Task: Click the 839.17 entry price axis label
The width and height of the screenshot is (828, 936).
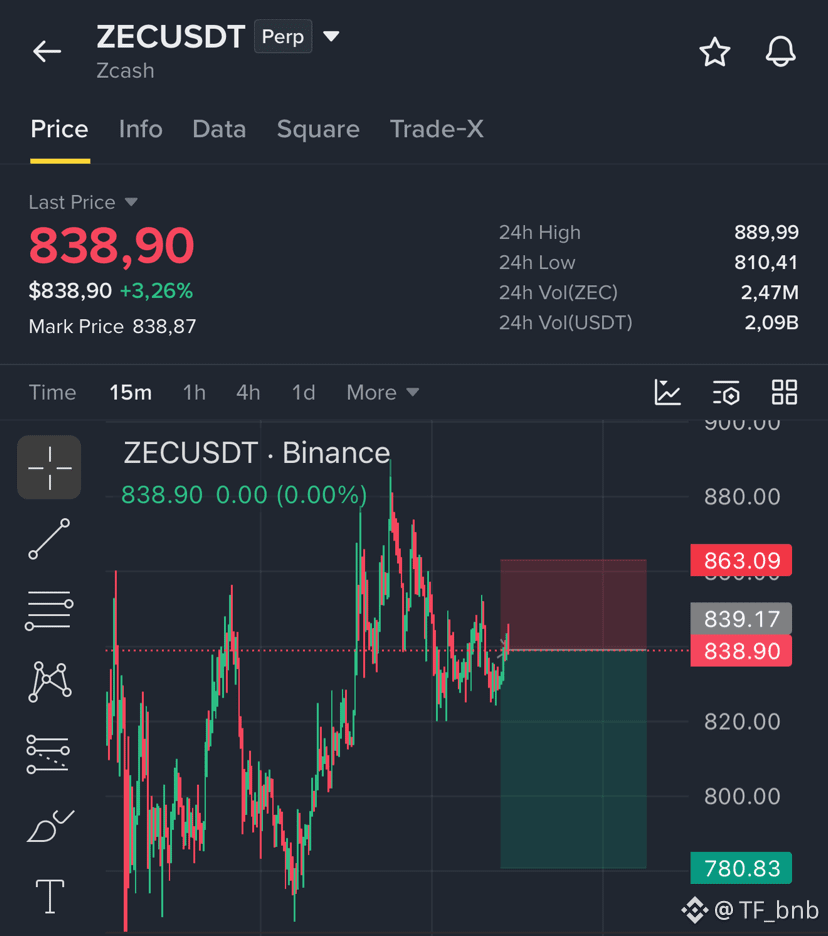Action: [741, 618]
